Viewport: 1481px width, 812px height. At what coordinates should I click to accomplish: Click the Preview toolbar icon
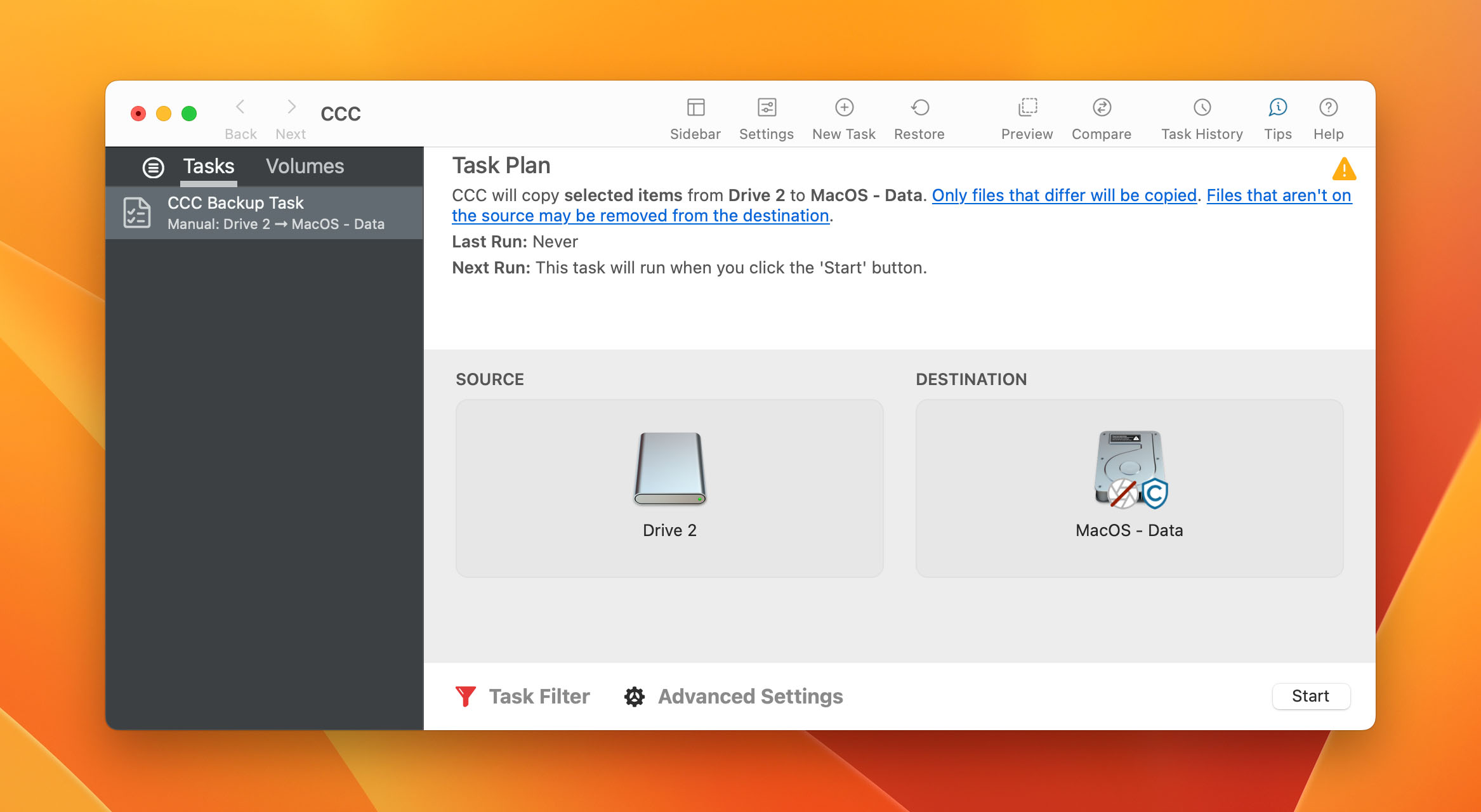click(x=1027, y=108)
